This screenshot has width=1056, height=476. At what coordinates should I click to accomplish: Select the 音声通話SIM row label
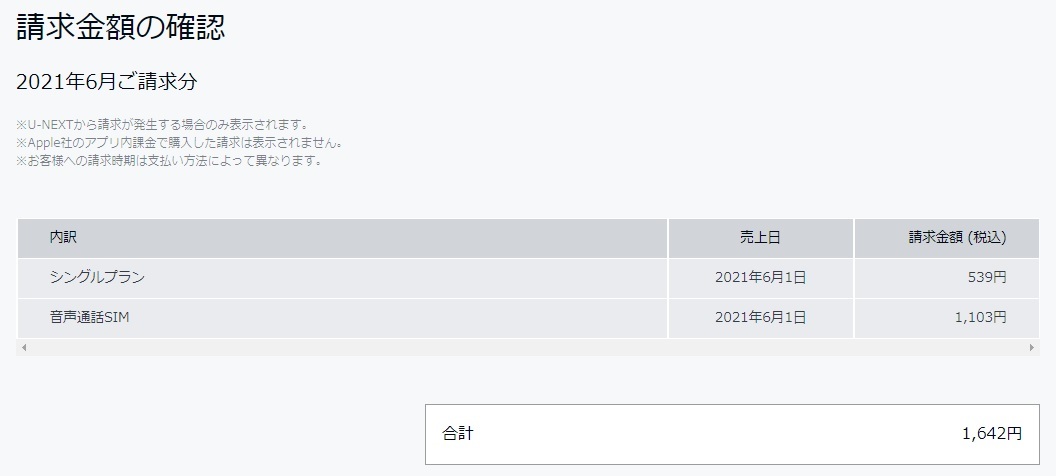(84, 318)
